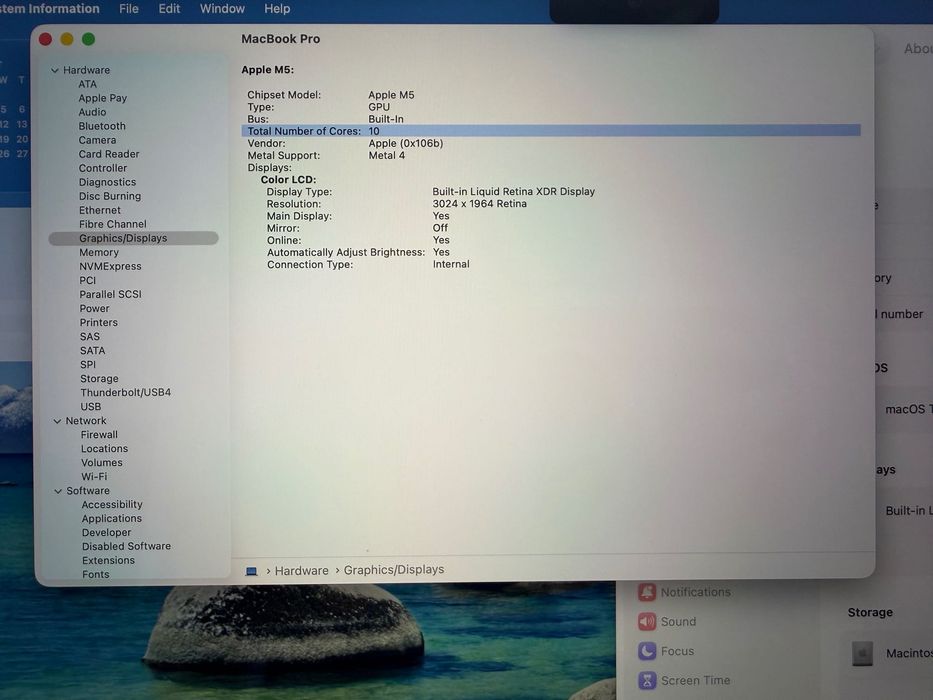Select Card Reader in the sidebar
This screenshot has width=933, height=700.
coord(109,154)
